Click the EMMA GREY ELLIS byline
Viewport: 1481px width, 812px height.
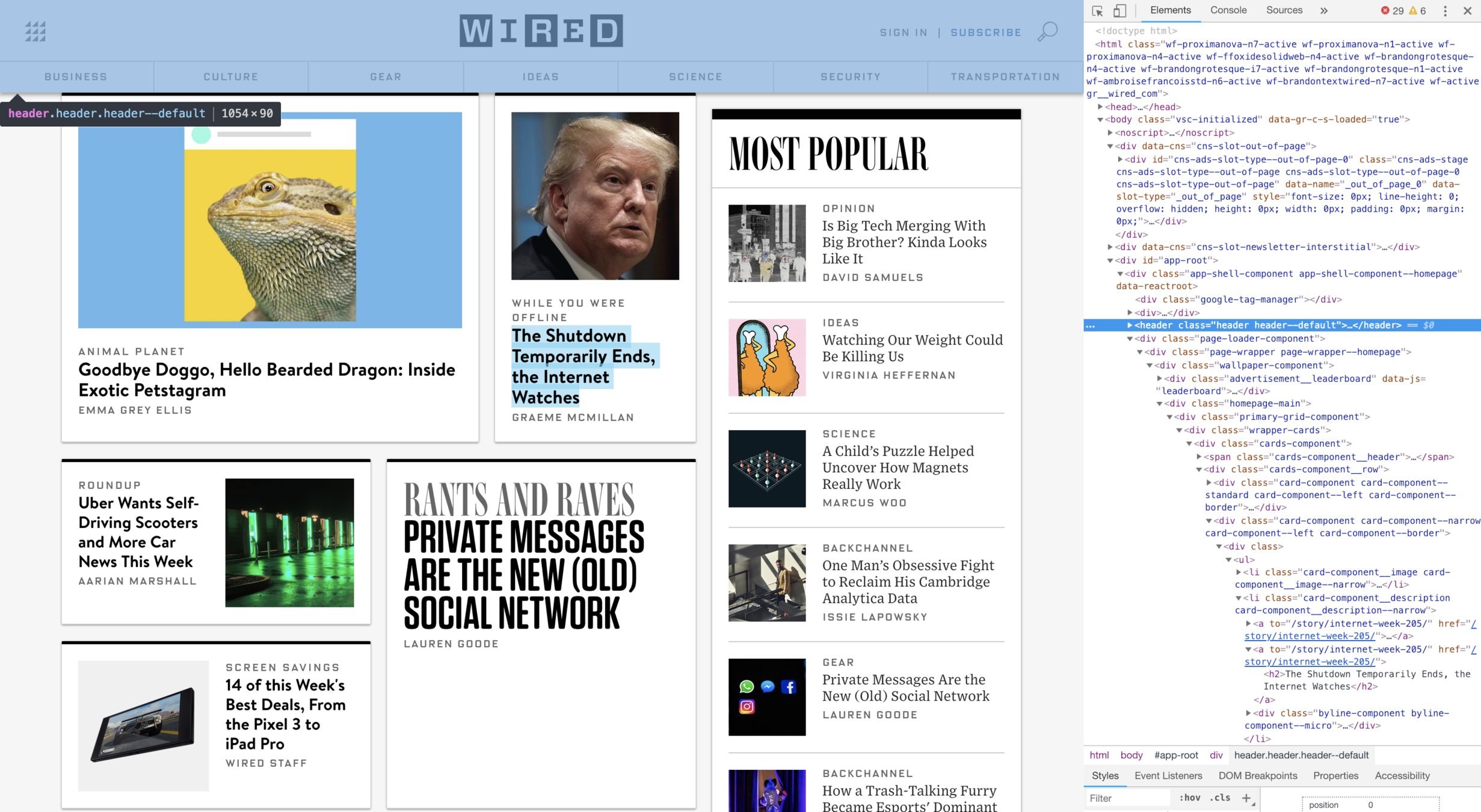tap(135, 410)
